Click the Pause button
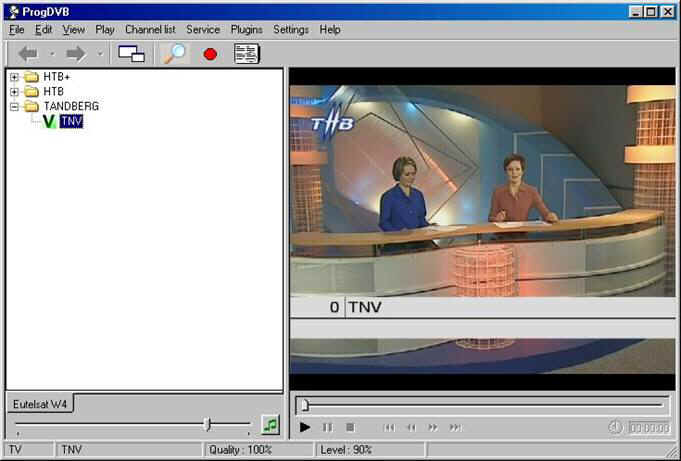 327,428
